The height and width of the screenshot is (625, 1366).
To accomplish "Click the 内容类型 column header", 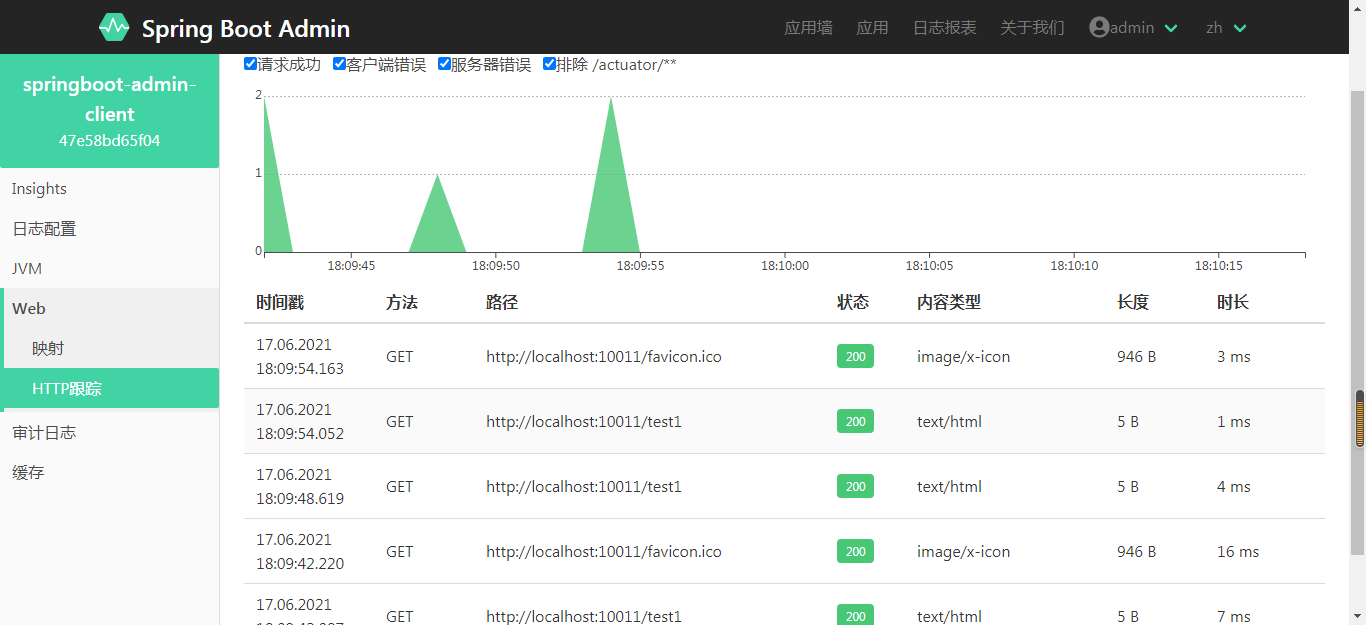I will click(x=949, y=302).
